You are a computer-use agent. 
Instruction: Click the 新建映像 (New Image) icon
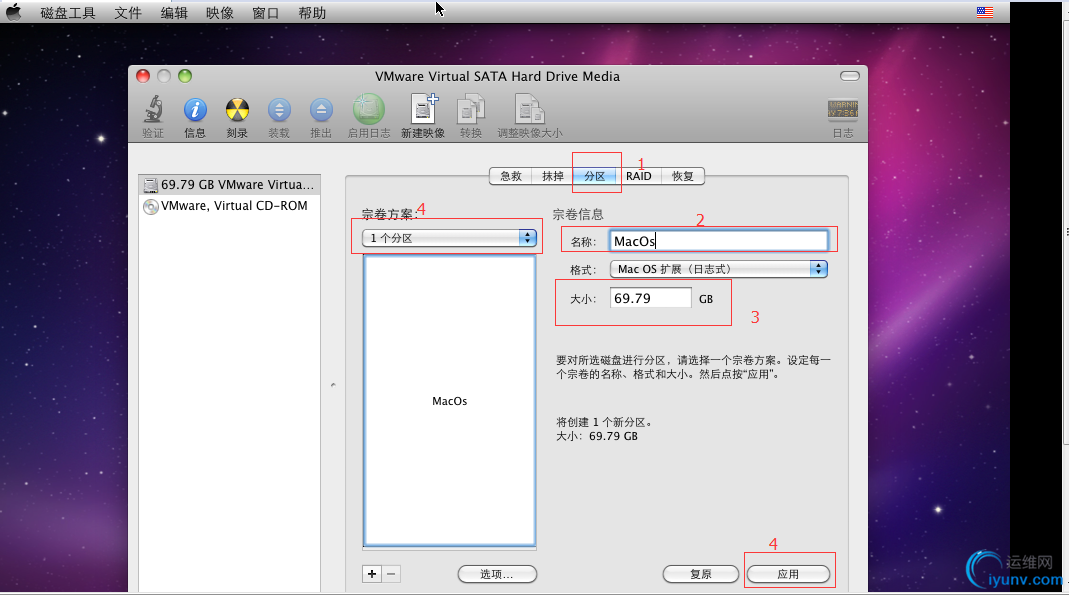tap(423, 109)
